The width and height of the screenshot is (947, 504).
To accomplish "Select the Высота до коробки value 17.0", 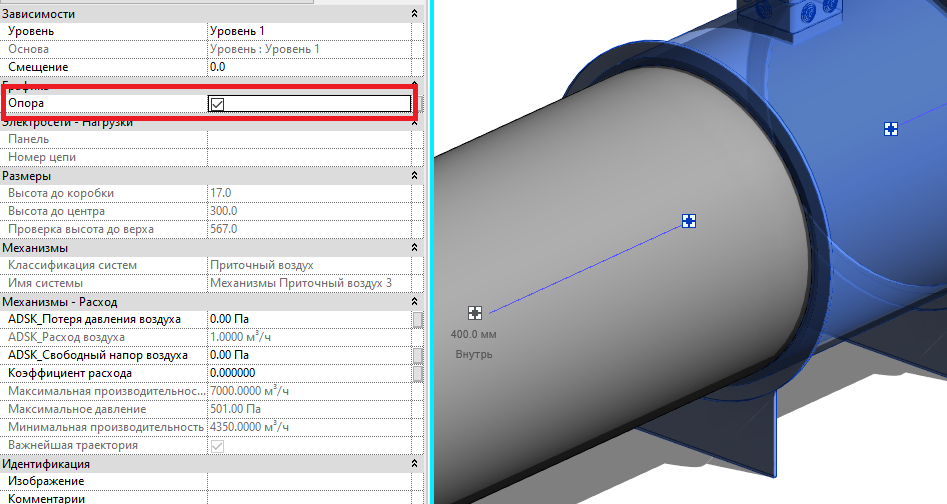I will (x=309, y=193).
